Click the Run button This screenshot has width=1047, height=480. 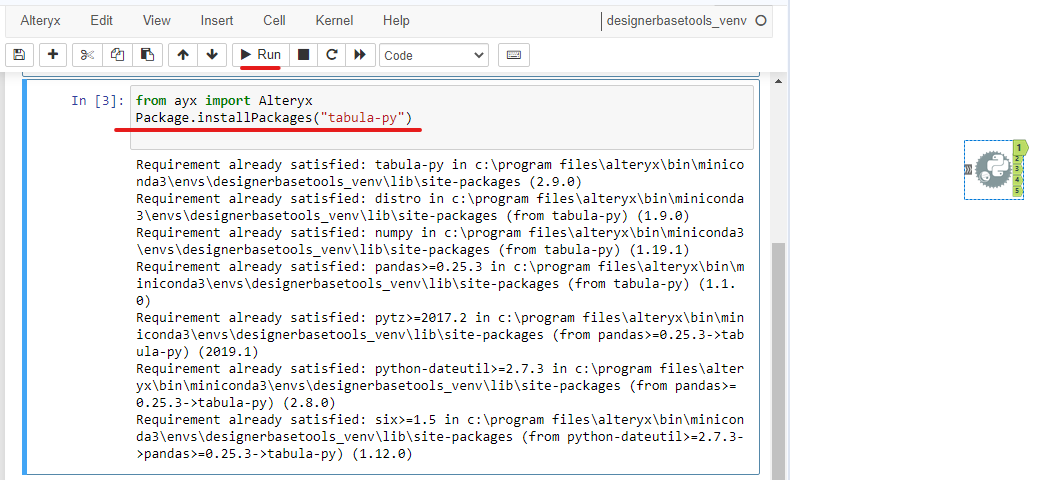(260, 55)
